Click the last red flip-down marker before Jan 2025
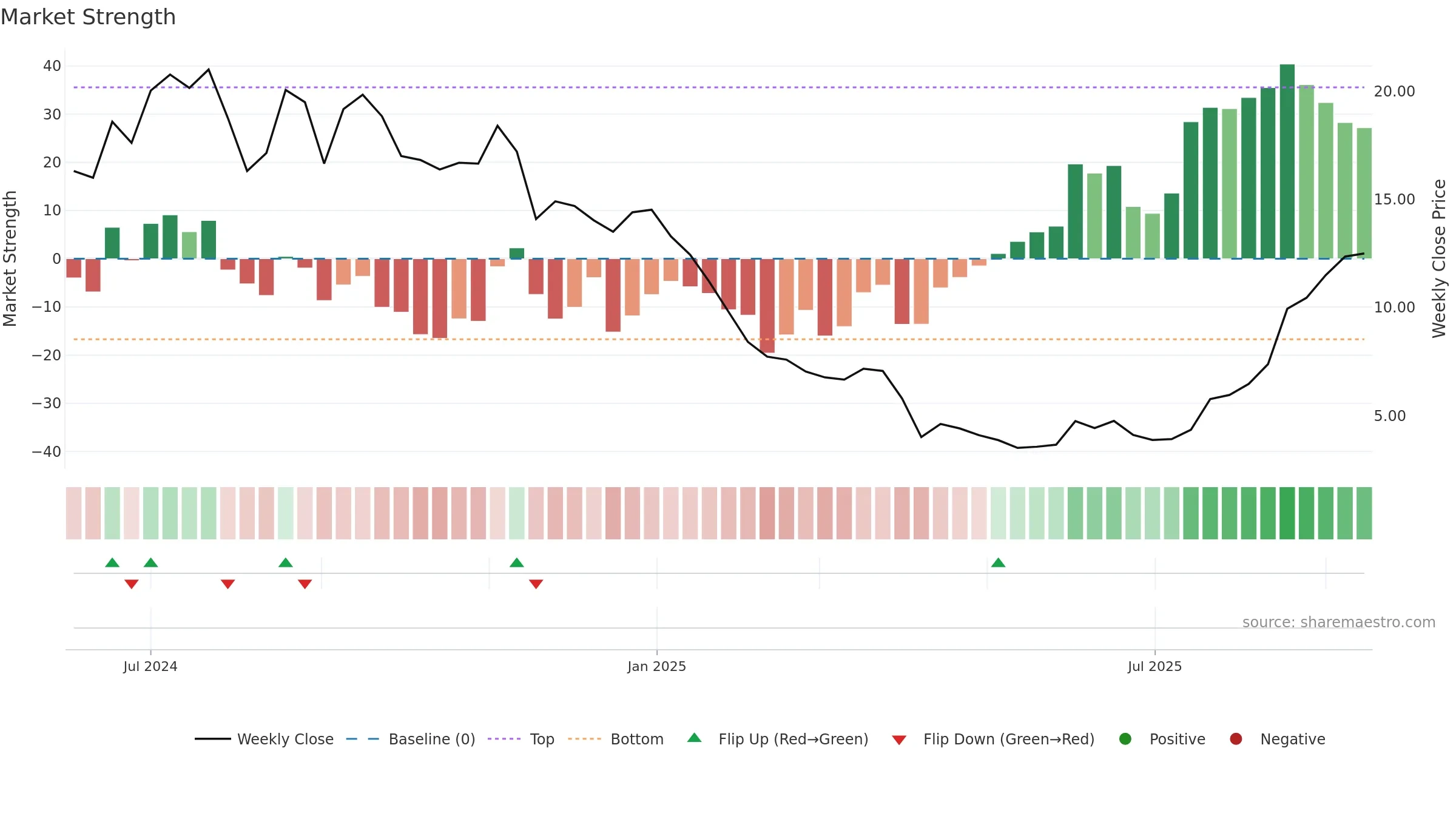The image size is (1456, 819). (x=536, y=584)
